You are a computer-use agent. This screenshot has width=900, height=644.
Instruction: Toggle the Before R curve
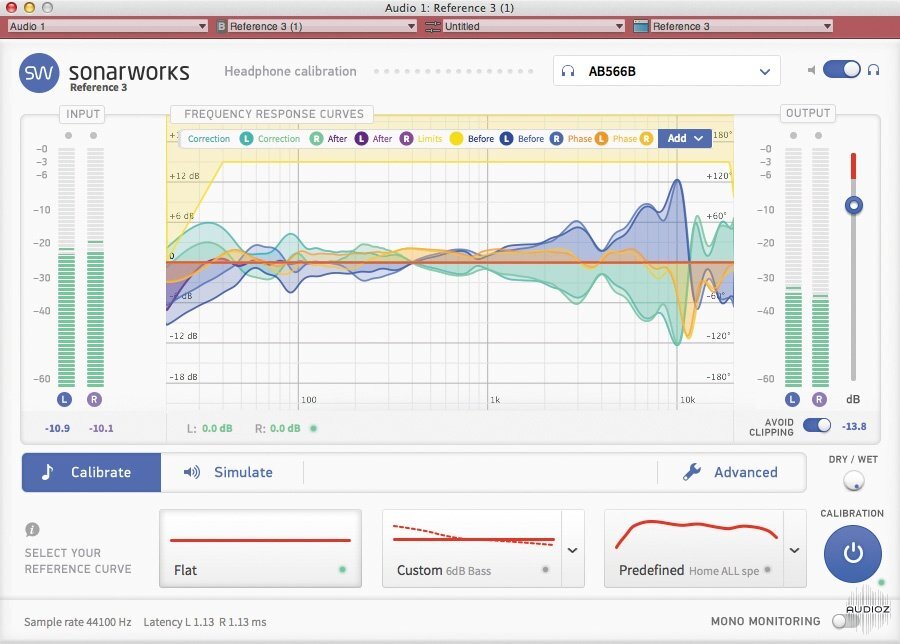point(556,138)
